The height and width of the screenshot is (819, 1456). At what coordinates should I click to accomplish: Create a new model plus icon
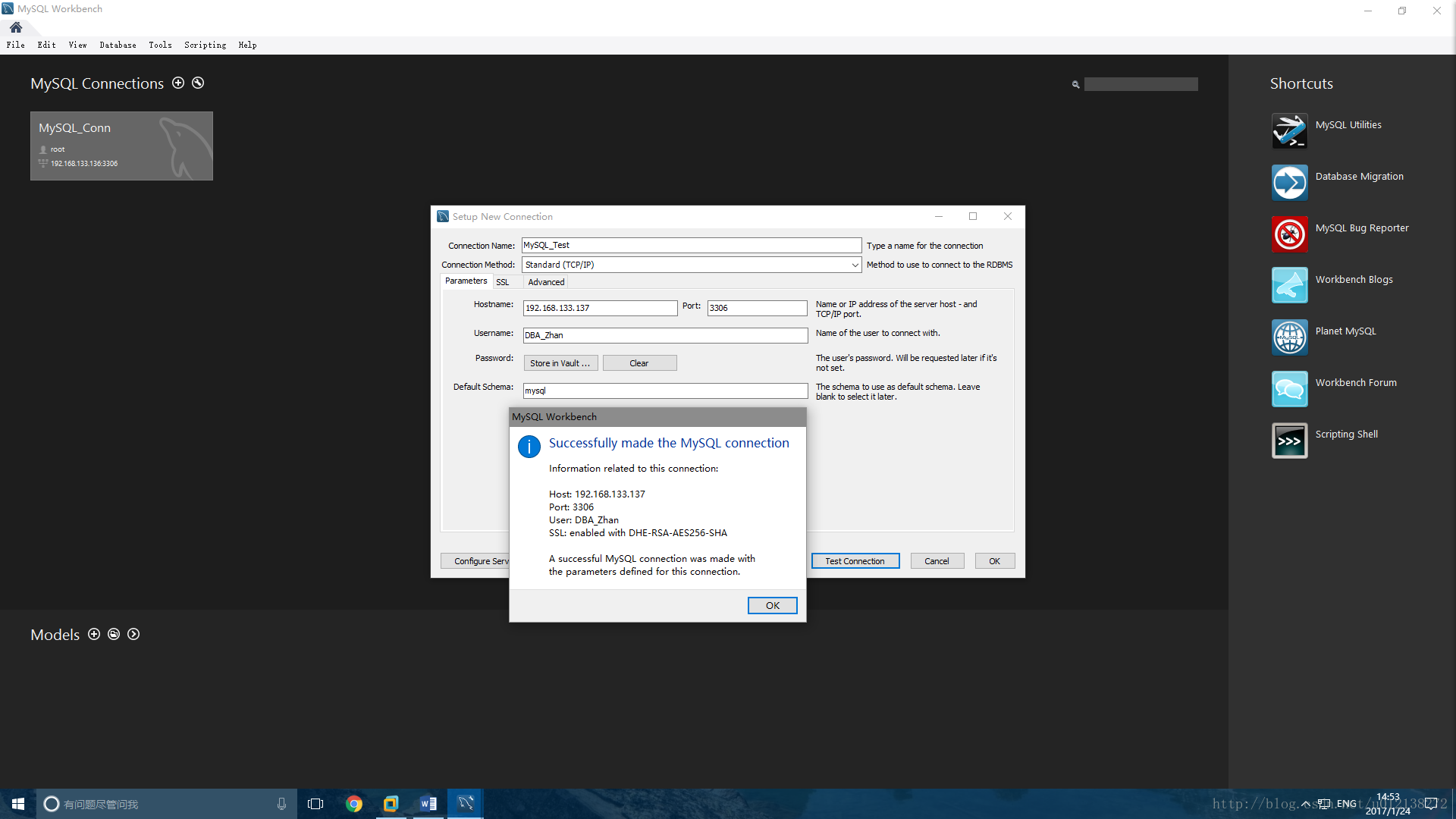94,634
